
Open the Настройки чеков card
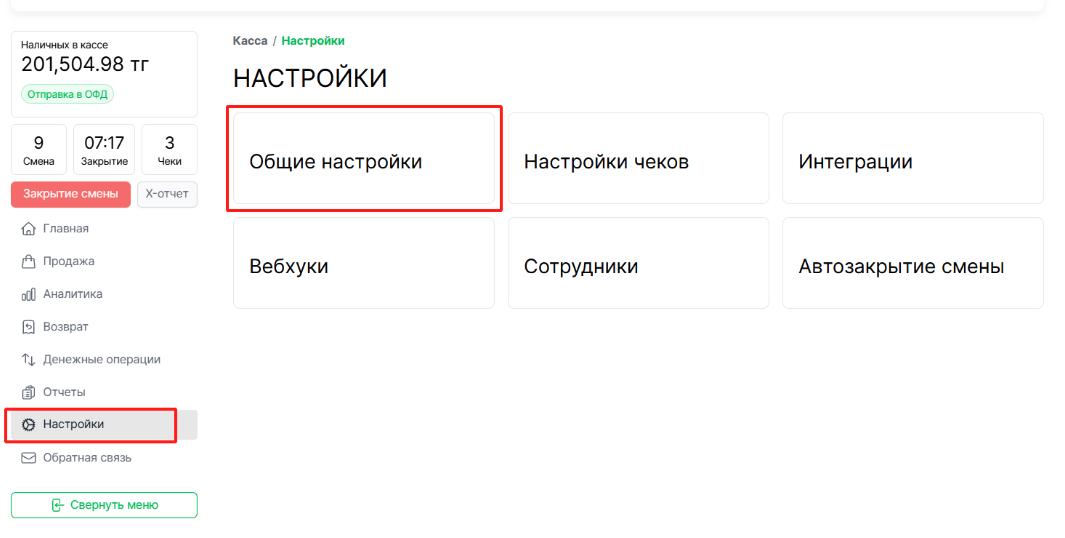[638, 158]
